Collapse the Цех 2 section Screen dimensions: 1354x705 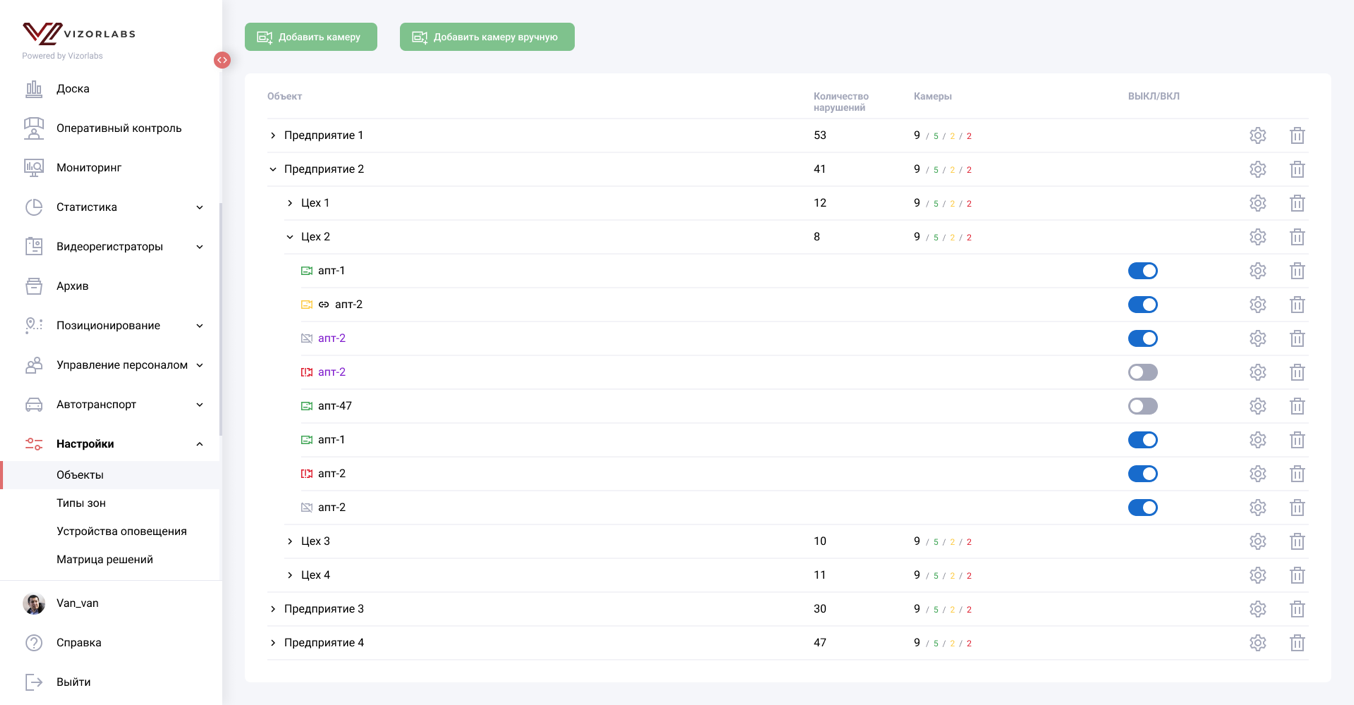pos(290,237)
